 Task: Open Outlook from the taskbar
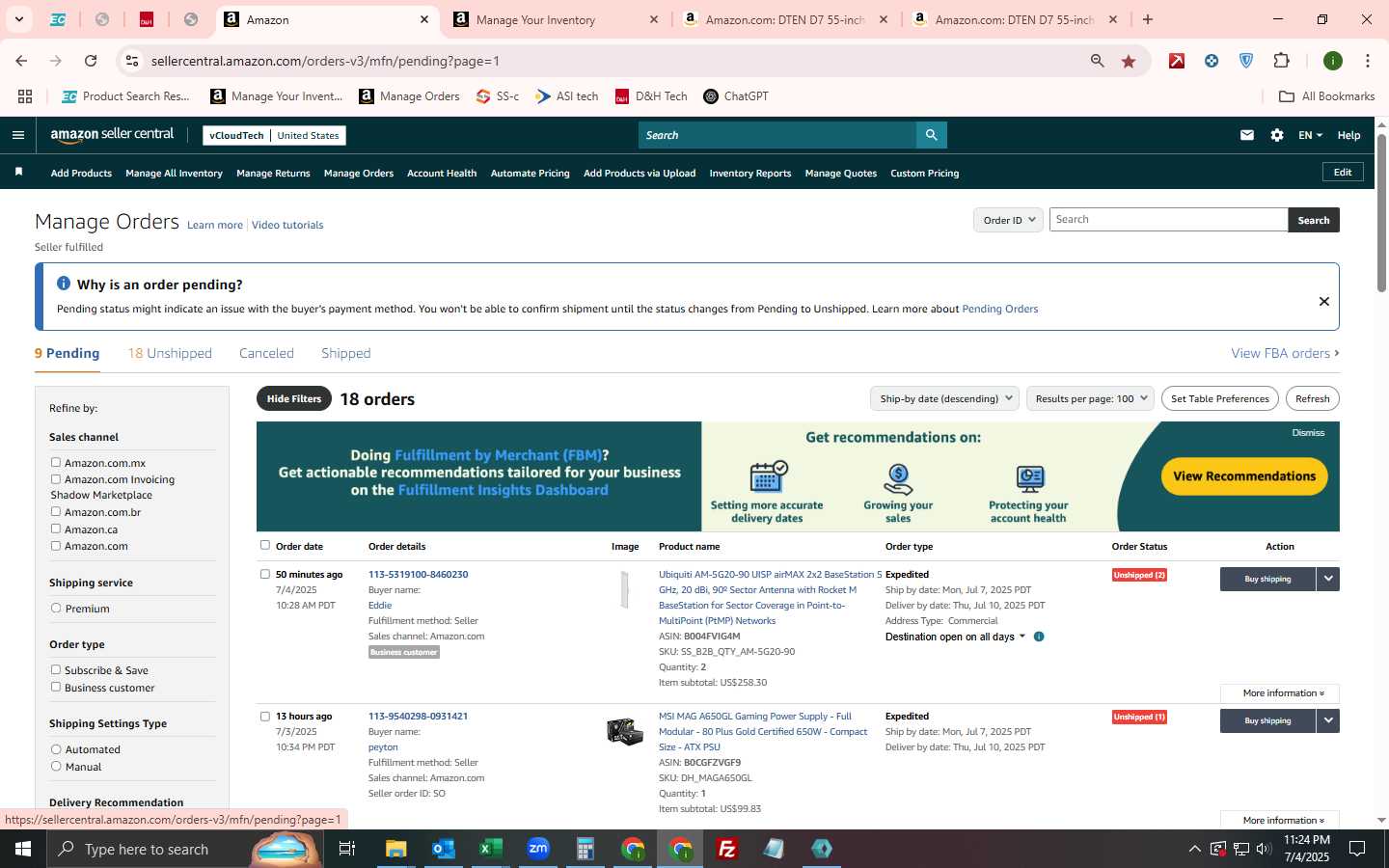443,849
